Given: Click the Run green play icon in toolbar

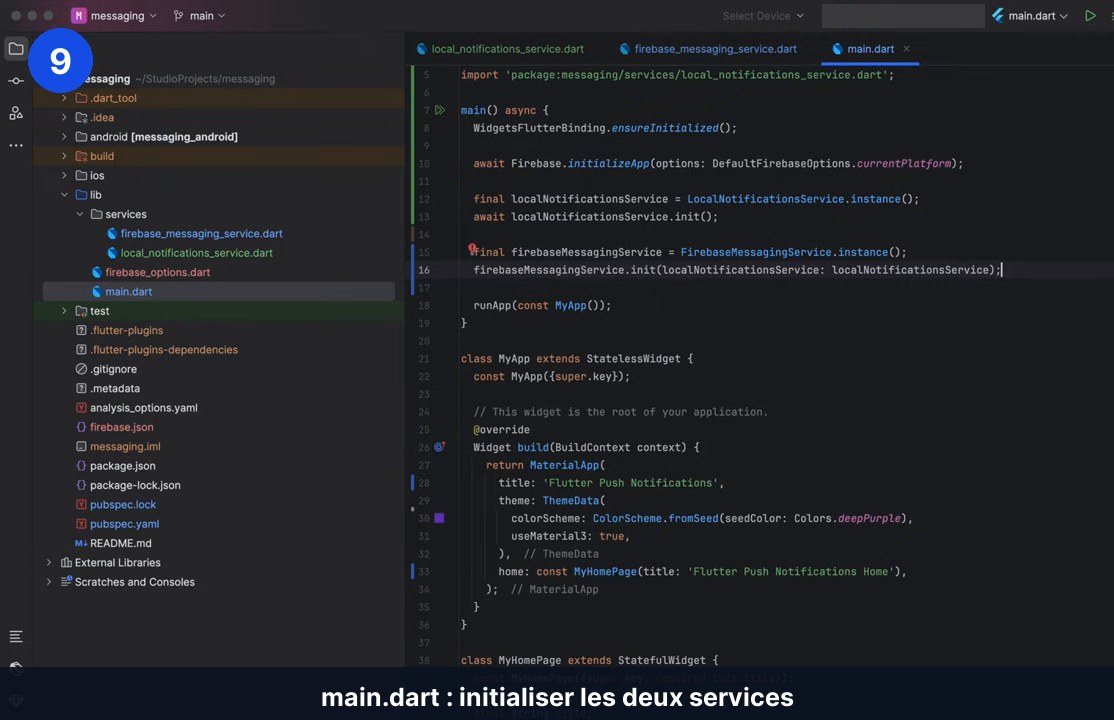Looking at the screenshot, I should (1090, 16).
